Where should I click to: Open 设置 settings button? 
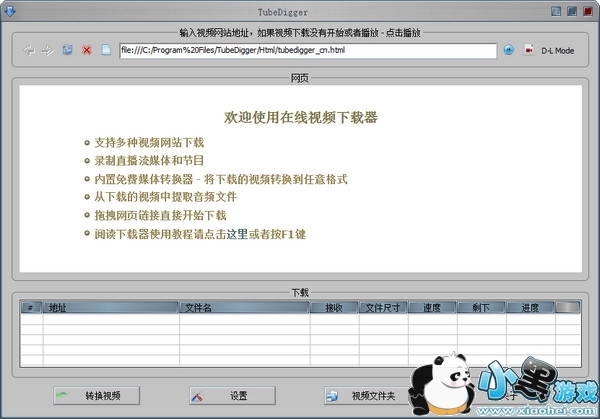232,395
